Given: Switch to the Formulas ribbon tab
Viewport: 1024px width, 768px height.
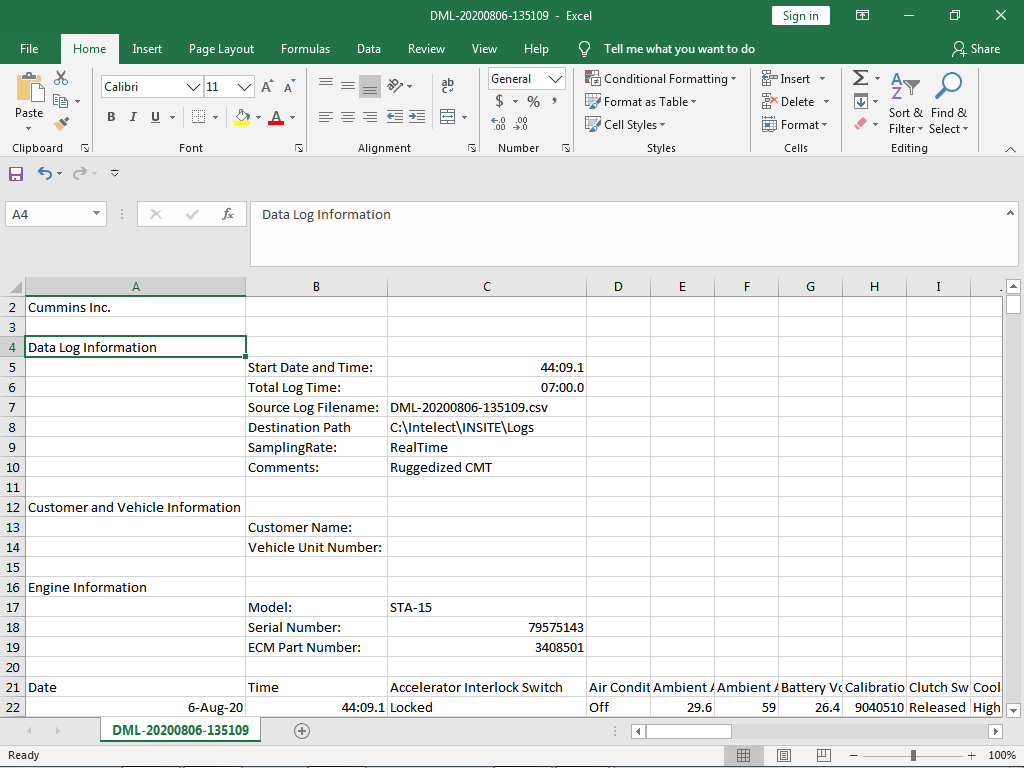Looking at the screenshot, I should [x=305, y=48].
